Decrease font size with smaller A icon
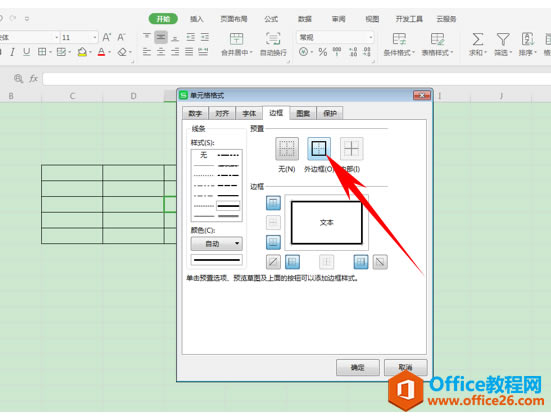 (121, 37)
